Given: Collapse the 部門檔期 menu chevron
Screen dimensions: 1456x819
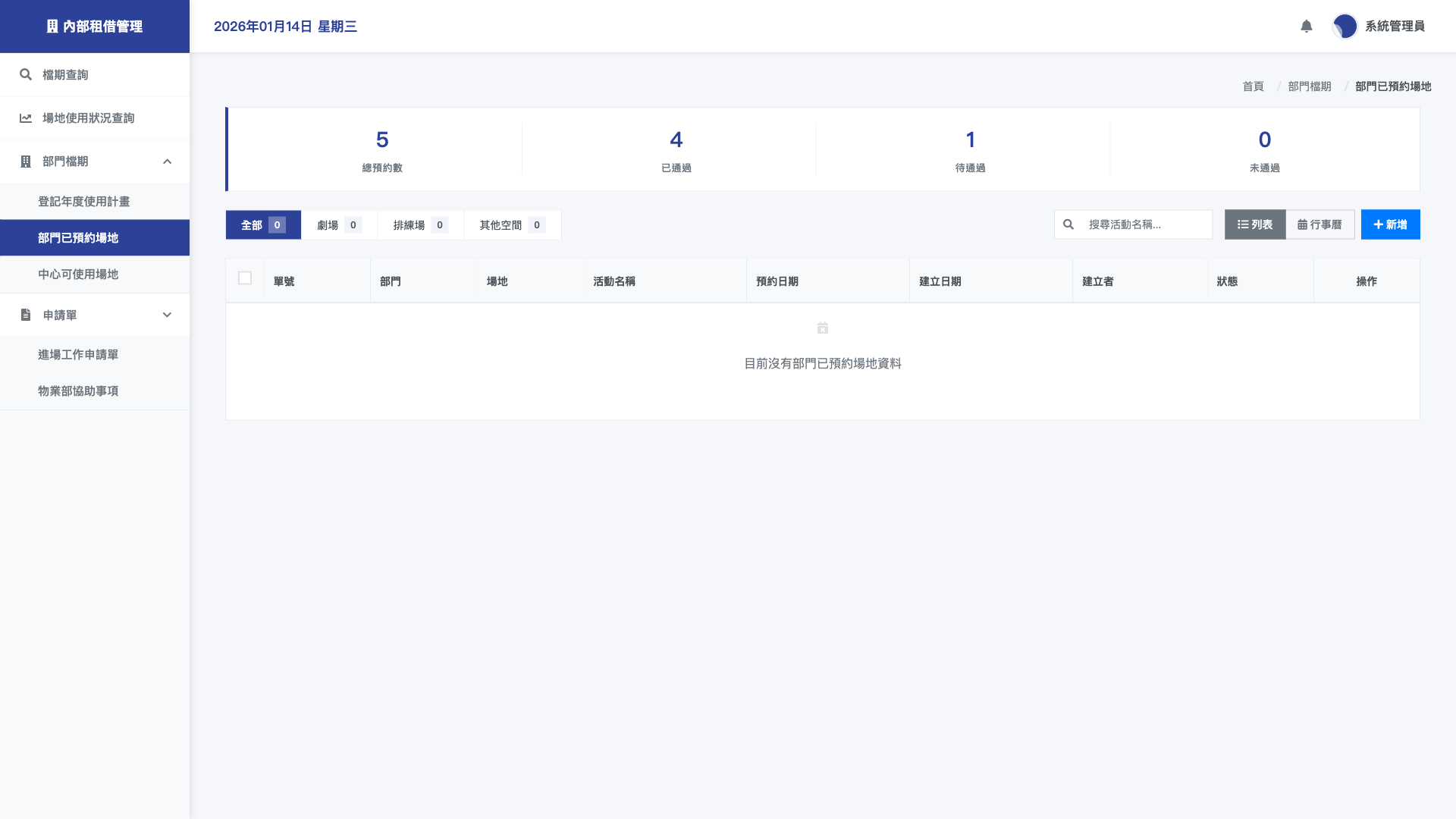Looking at the screenshot, I should coord(167,162).
